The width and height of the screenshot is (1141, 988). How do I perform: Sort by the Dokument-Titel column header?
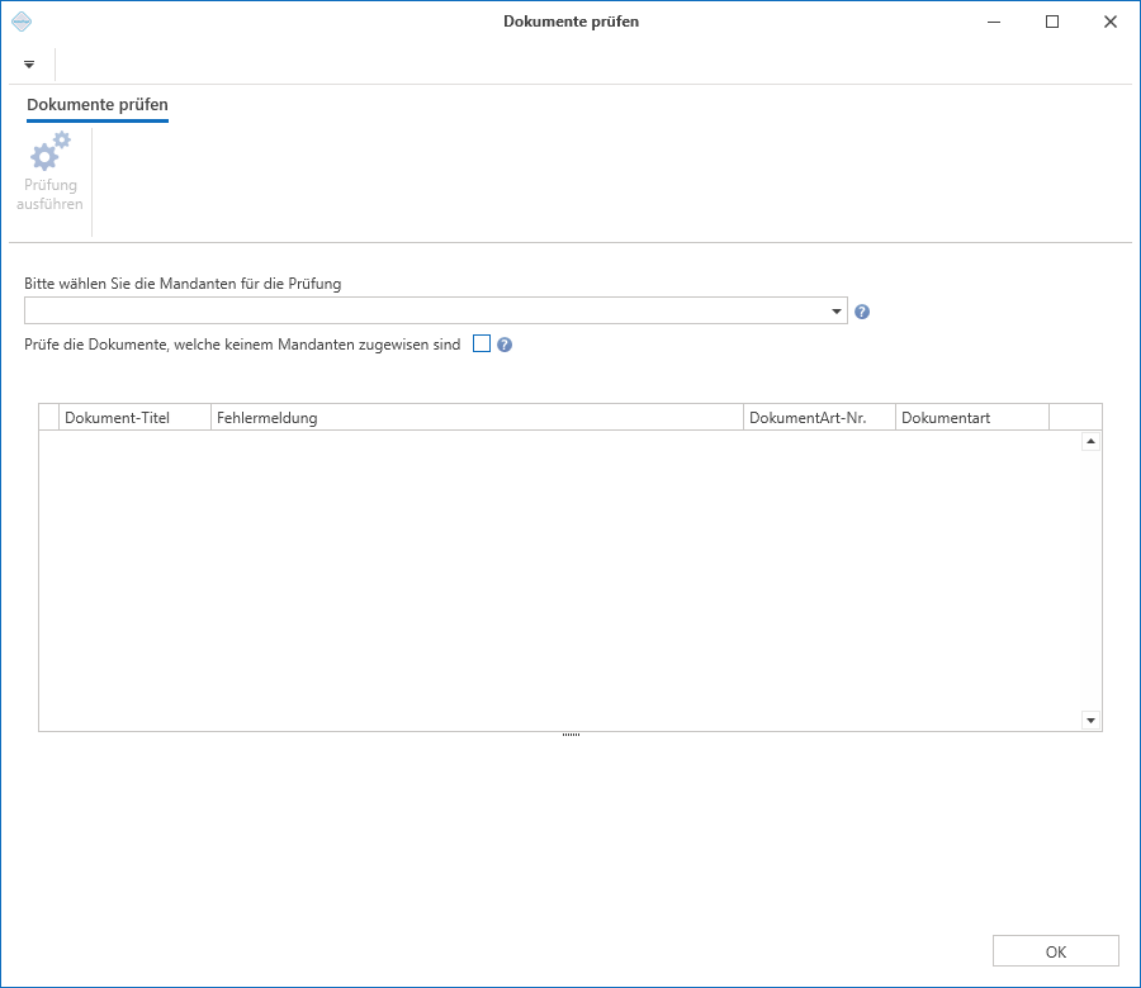pyautogui.click(x=135, y=418)
